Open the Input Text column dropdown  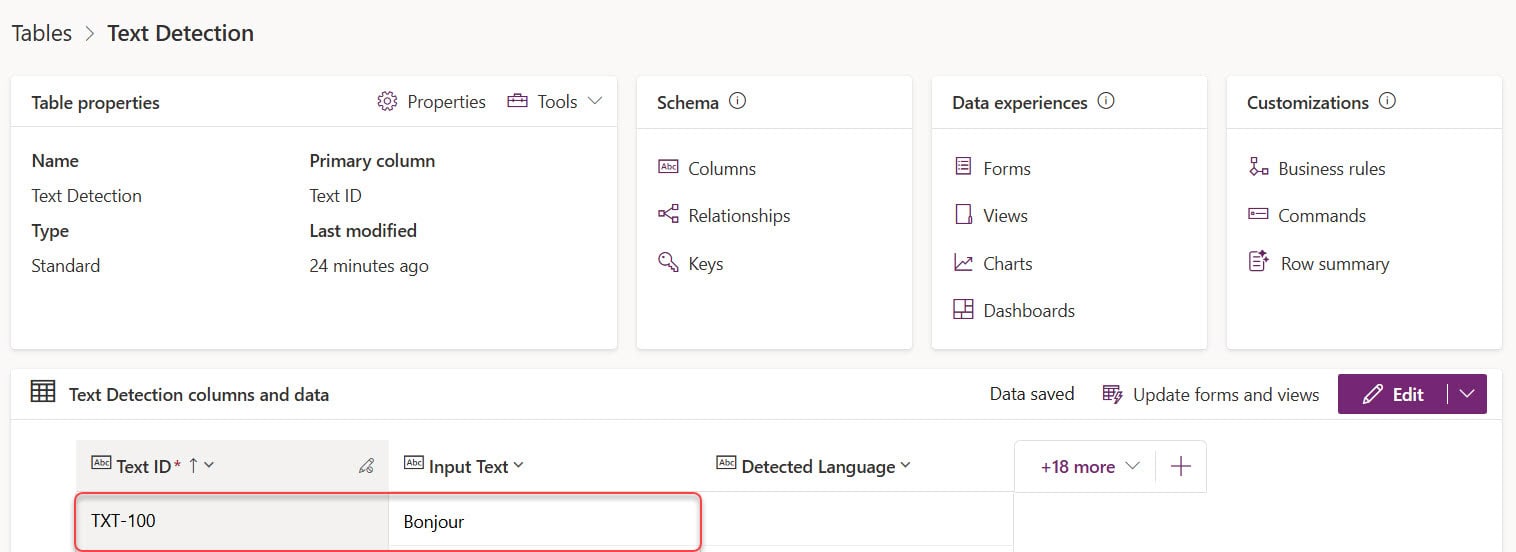pyautogui.click(x=518, y=465)
